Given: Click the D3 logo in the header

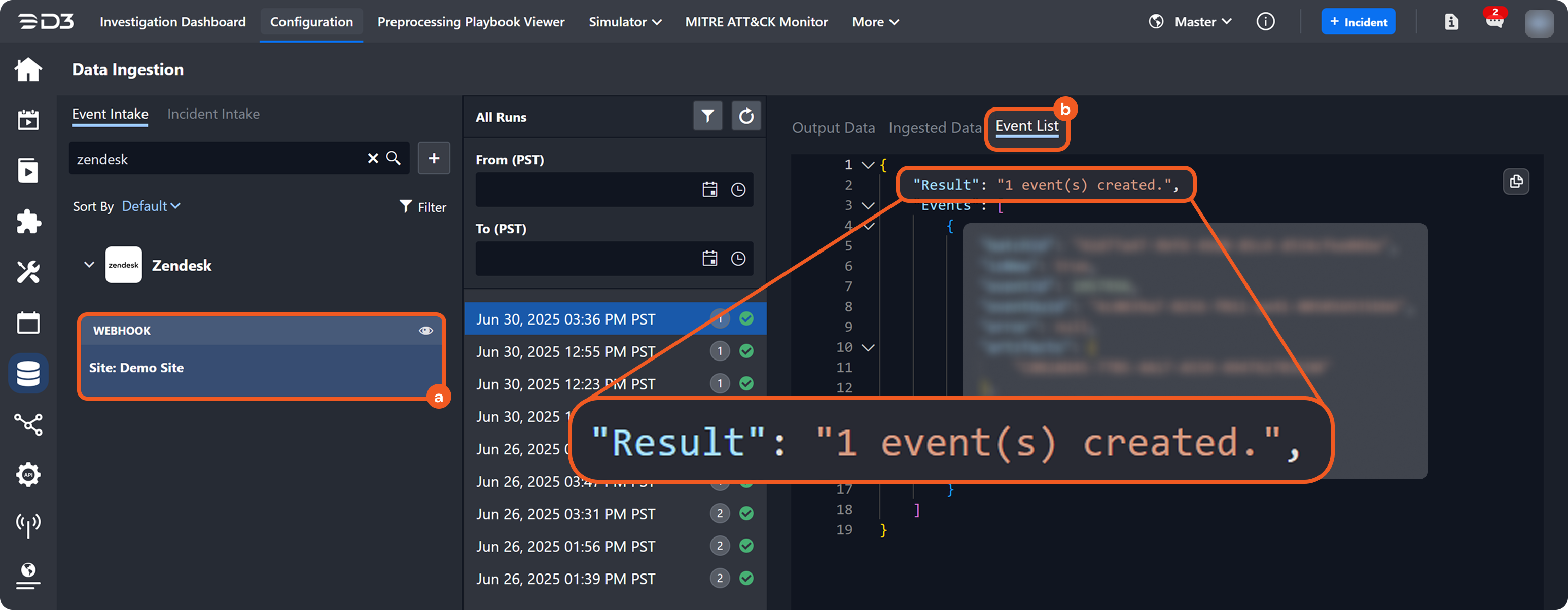Looking at the screenshot, I should tap(46, 22).
